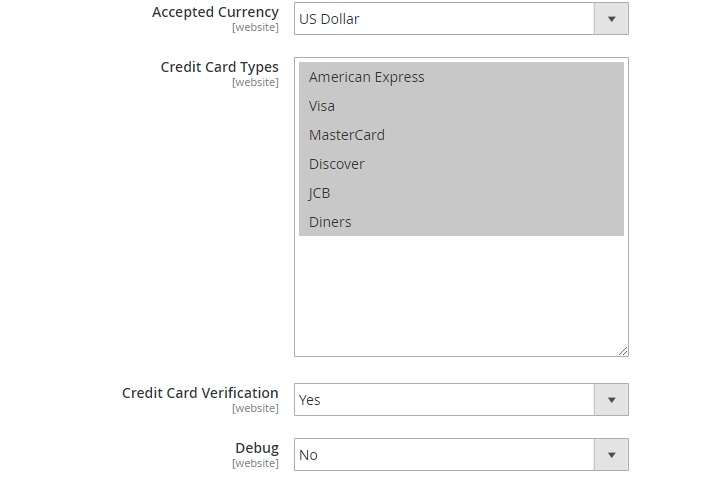Screen dimensions: 701x487
Task: Open the Credit Card Verification dropdown arrow
Action: click(x=611, y=400)
